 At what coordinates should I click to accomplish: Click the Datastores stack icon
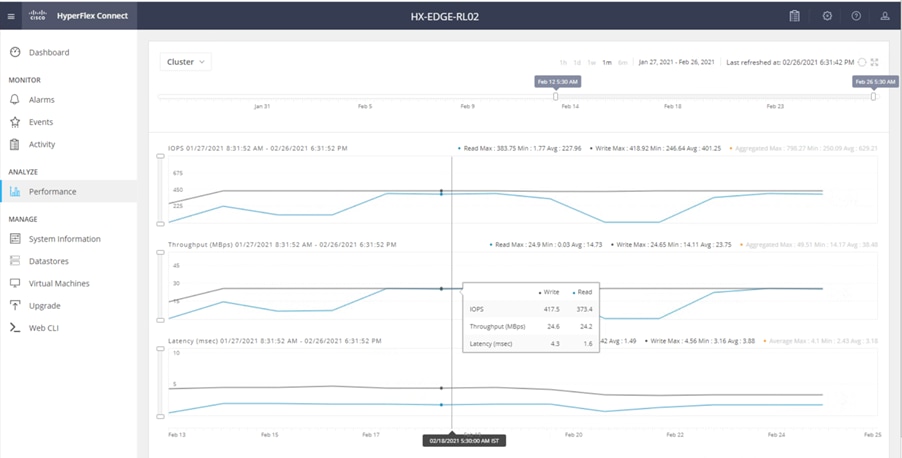(x=16, y=261)
